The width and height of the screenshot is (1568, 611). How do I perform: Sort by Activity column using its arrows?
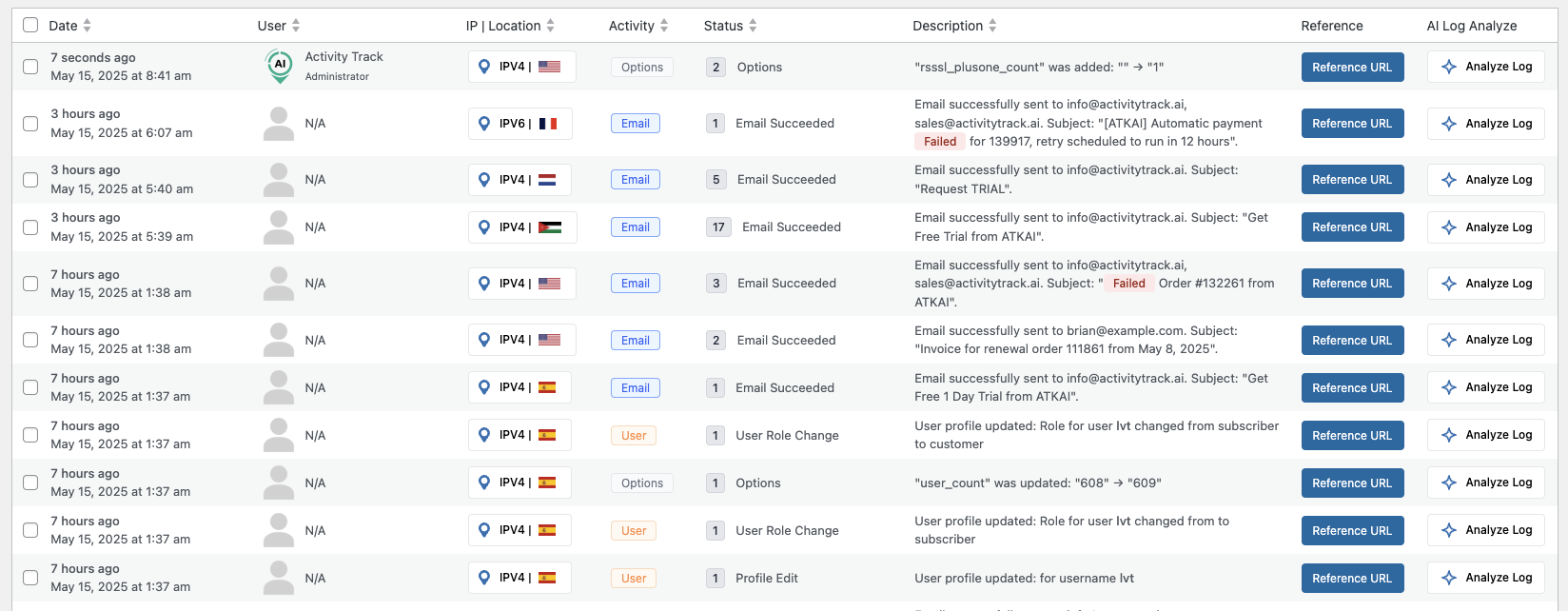point(664,26)
